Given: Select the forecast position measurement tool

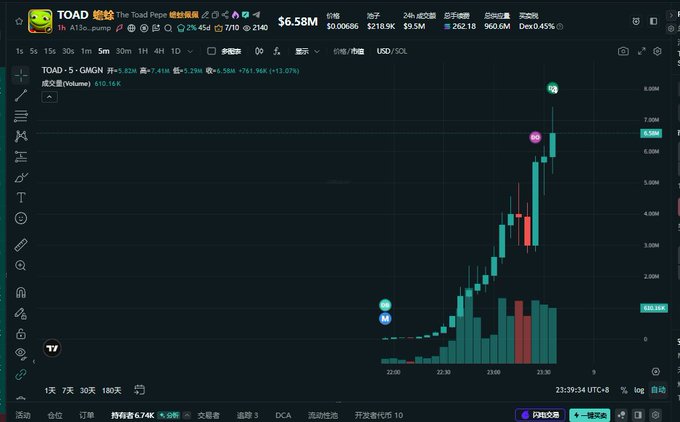Looking at the screenshot, I should [21, 157].
